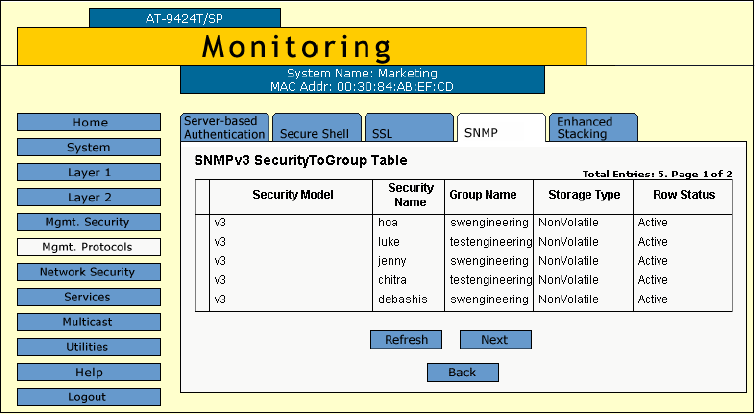755x414 pixels.
Task: Click the Security Name column header
Action: pos(410,195)
